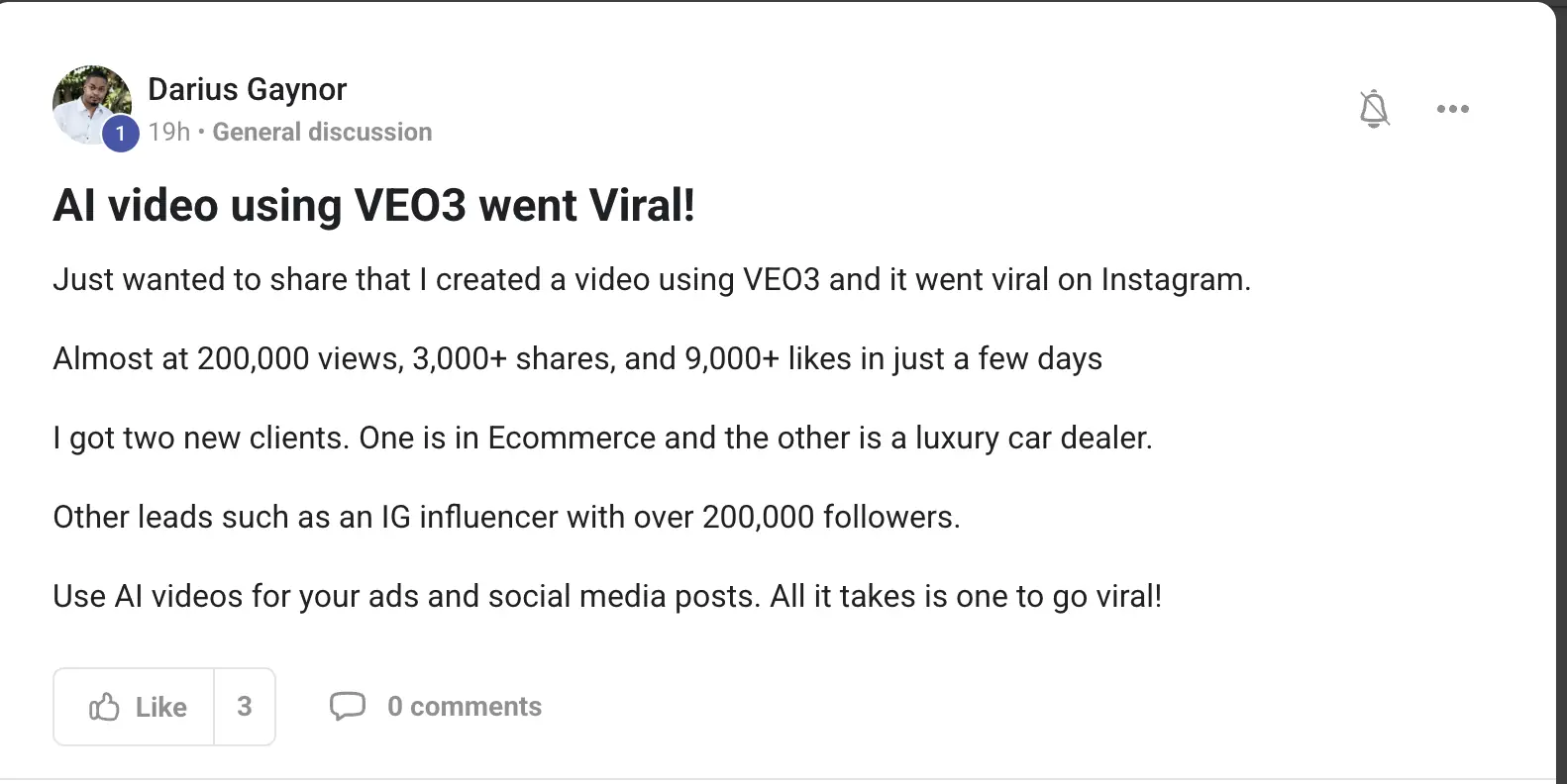Click Darius Gaynor's profile avatar photo

92,105
